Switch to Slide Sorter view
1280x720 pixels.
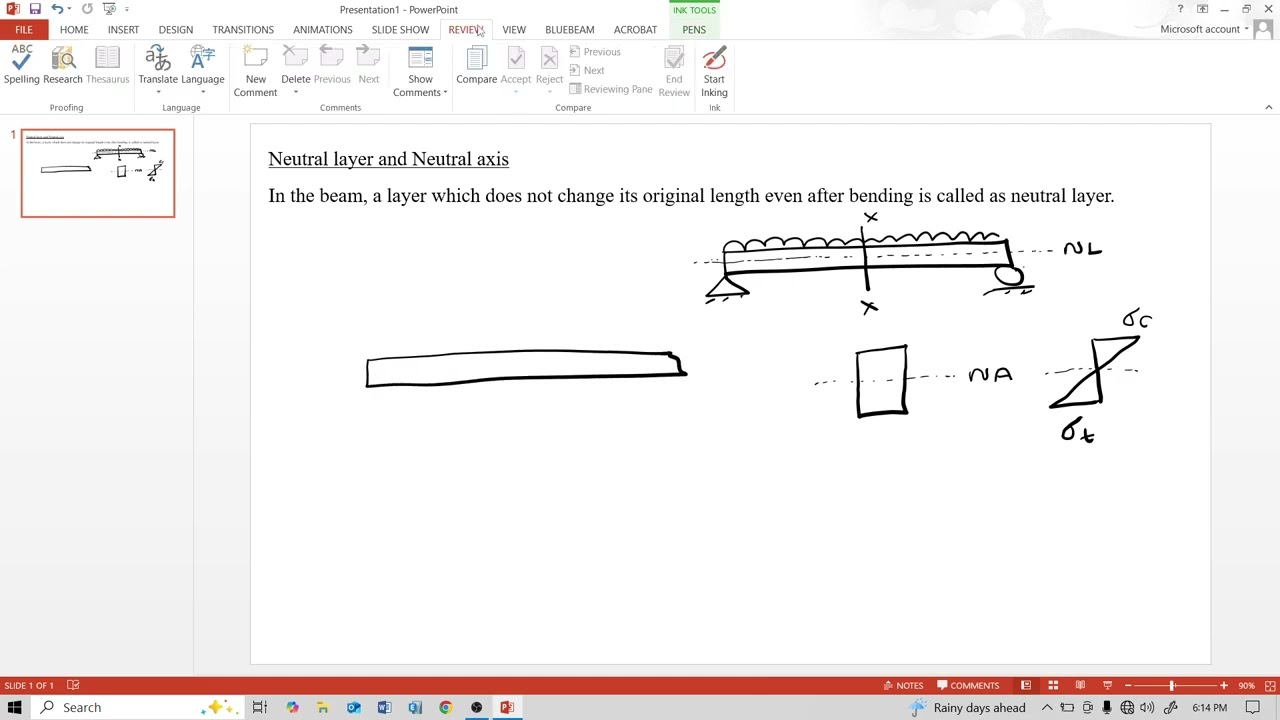[x=1053, y=685]
